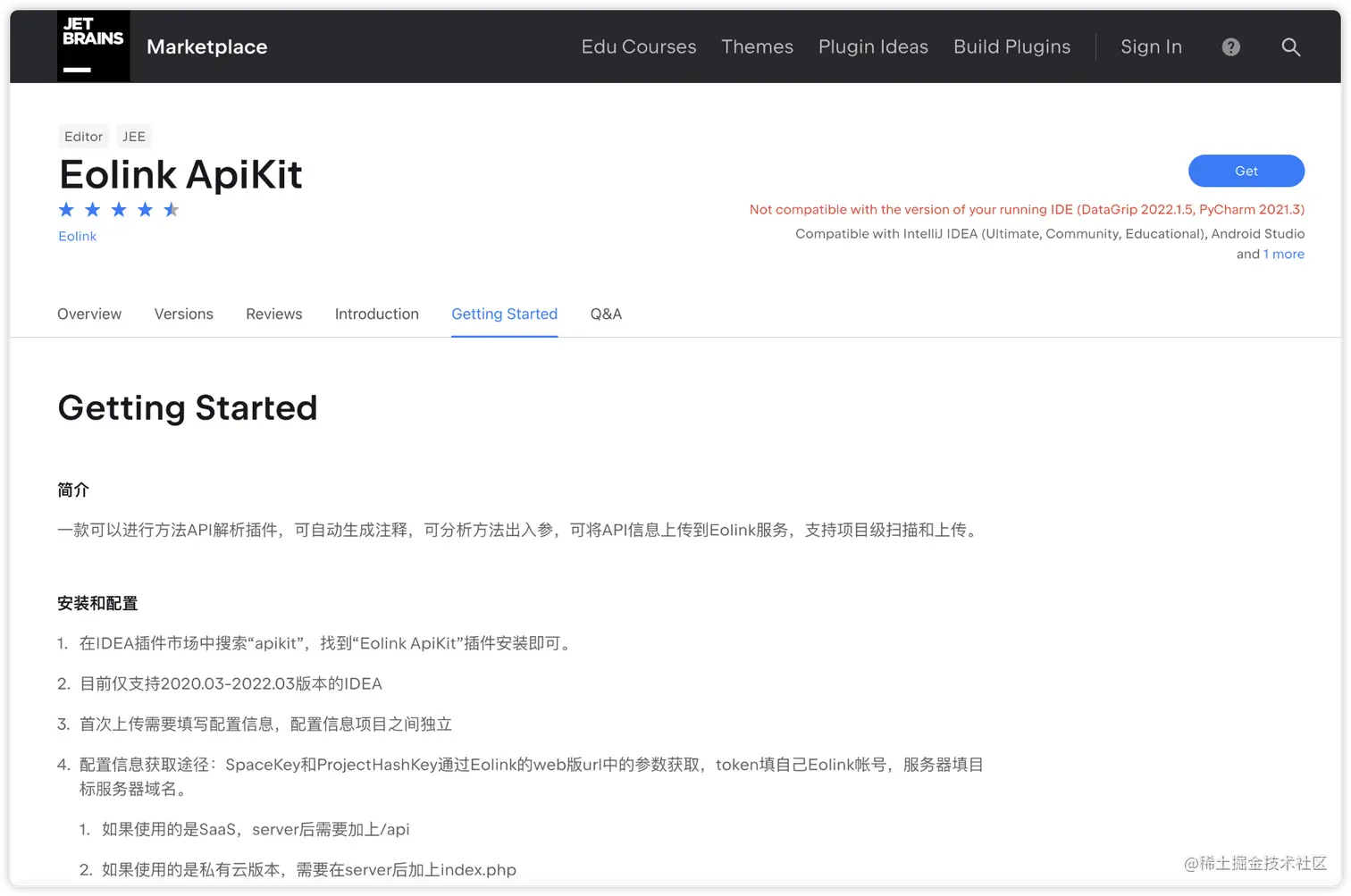1351x896 pixels.
Task: Click the '安装和配置' section heading
Action: tap(97, 603)
